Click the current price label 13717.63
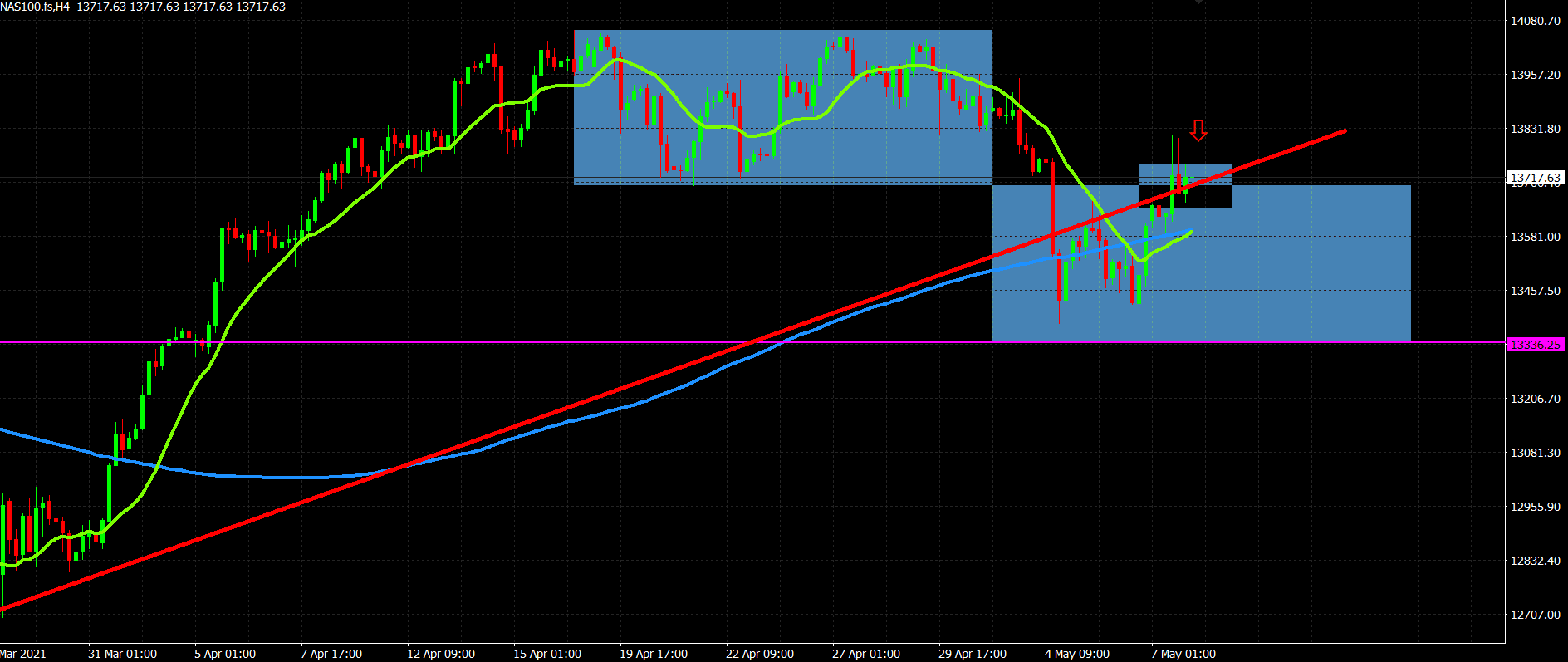The image size is (1568, 662). pos(1535,178)
